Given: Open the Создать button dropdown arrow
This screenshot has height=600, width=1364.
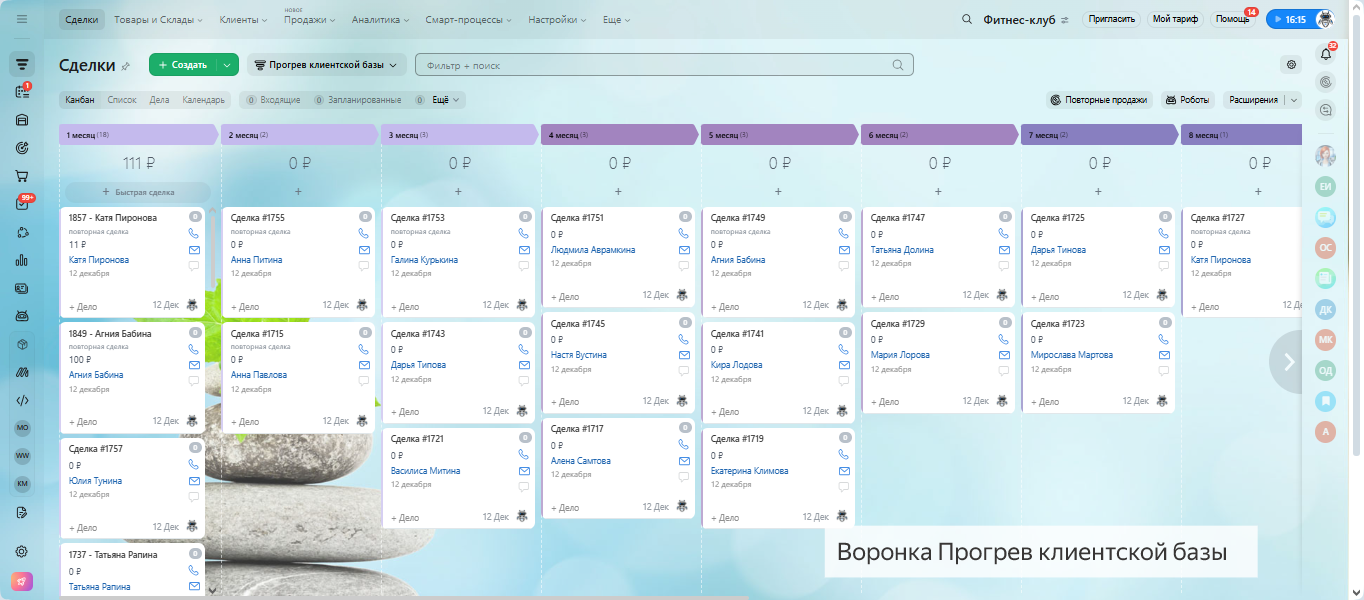Looking at the screenshot, I should pos(228,65).
